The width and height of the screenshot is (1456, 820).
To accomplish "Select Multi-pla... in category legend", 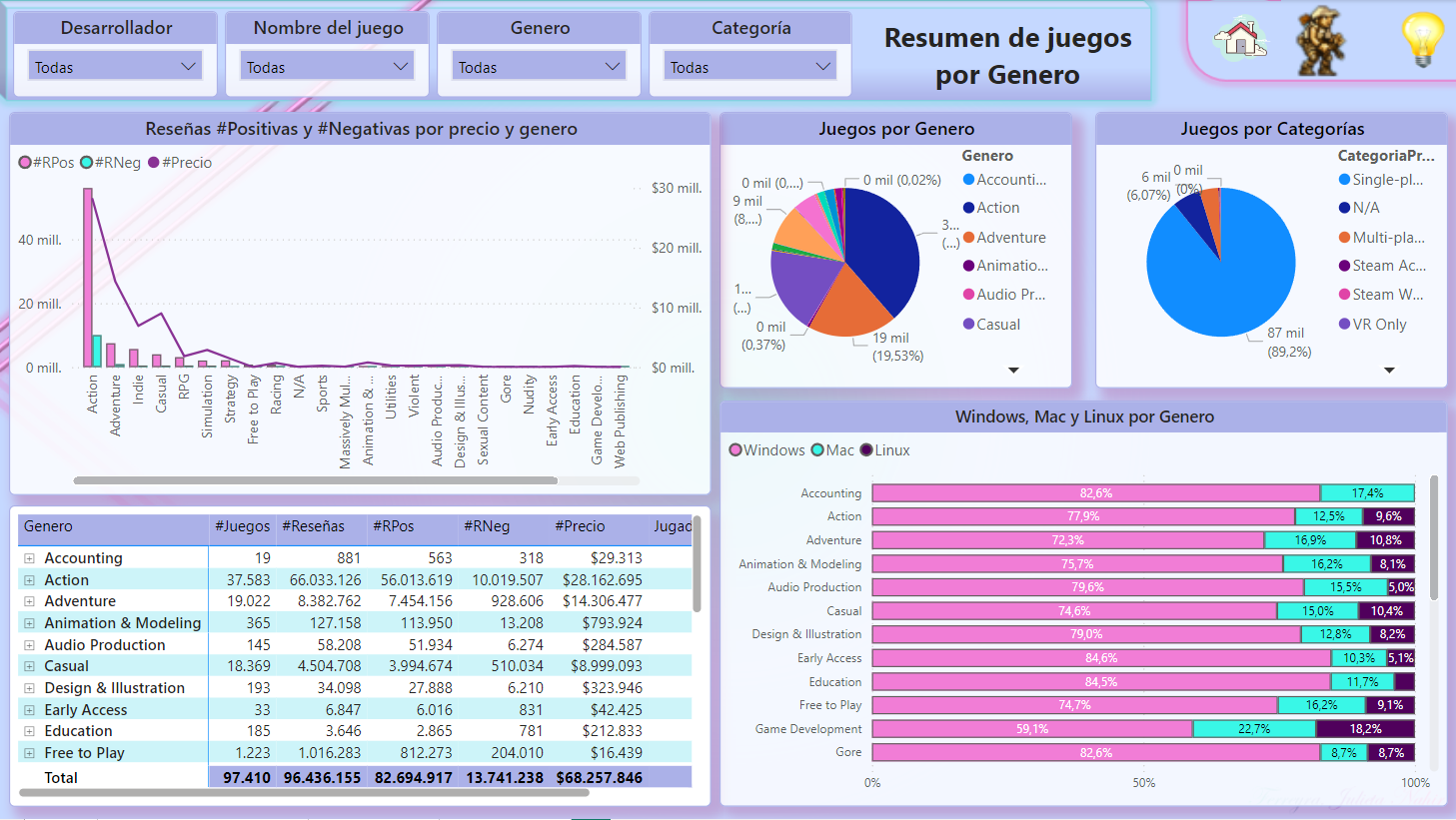I will pyautogui.click(x=1382, y=238).
